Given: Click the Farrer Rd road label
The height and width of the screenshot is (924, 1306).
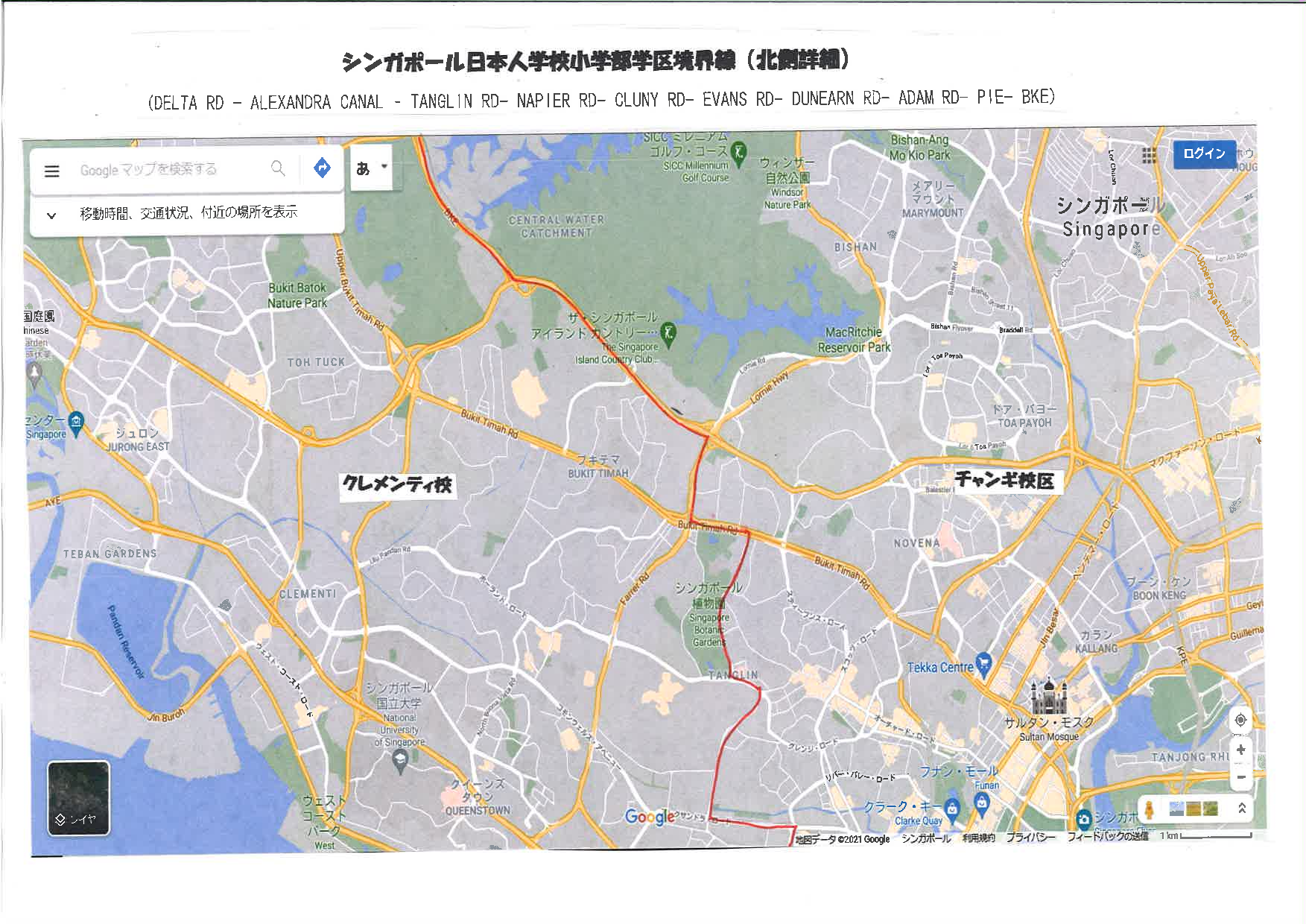Looking at the screenshot, I should (634, 588).
